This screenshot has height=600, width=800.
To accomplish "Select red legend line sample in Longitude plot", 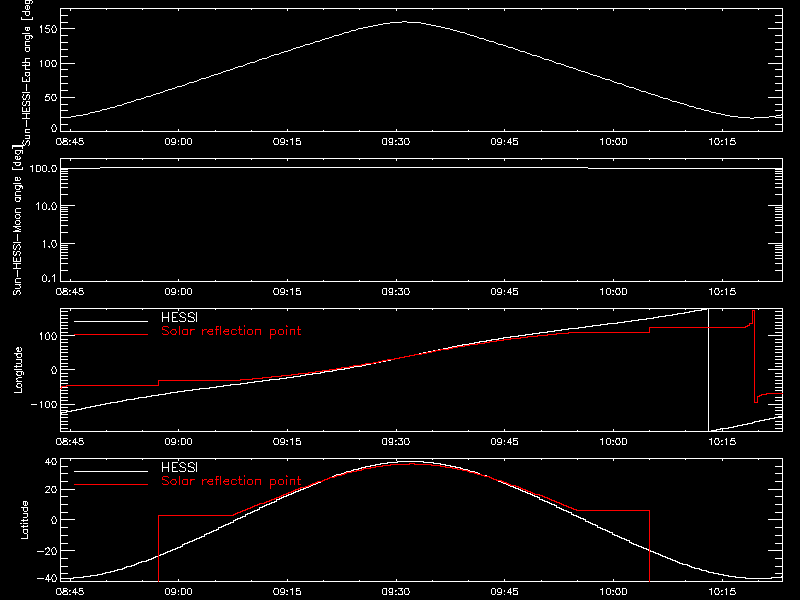I will point(111,335).
